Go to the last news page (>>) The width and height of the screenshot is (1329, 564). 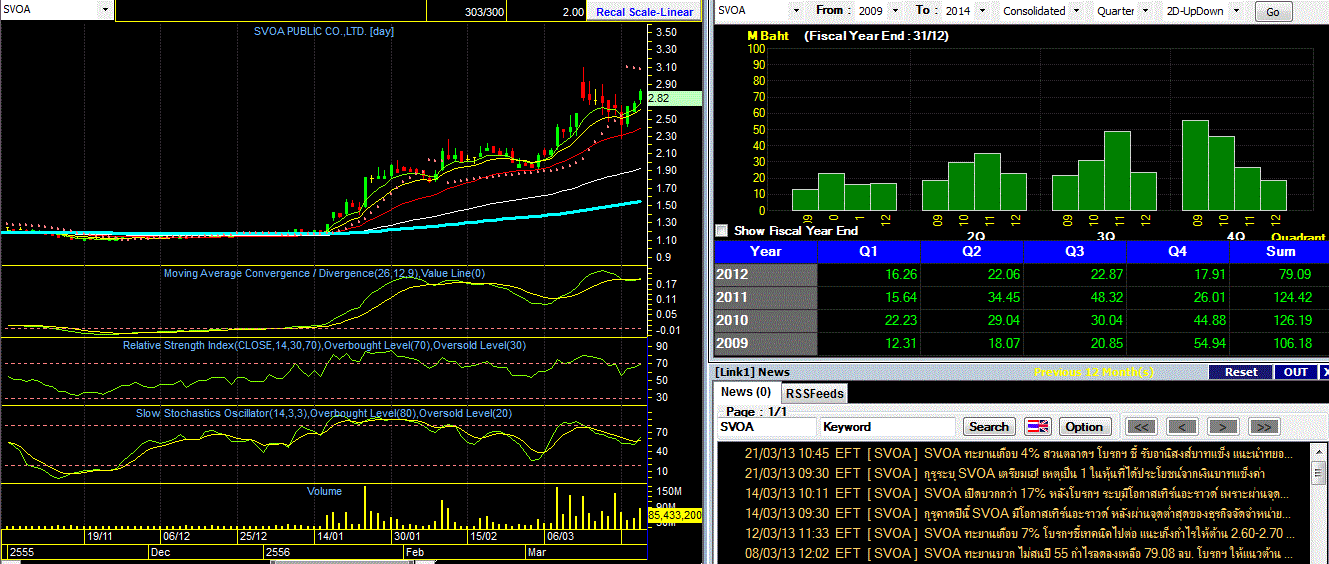(x=1264, y=427)
